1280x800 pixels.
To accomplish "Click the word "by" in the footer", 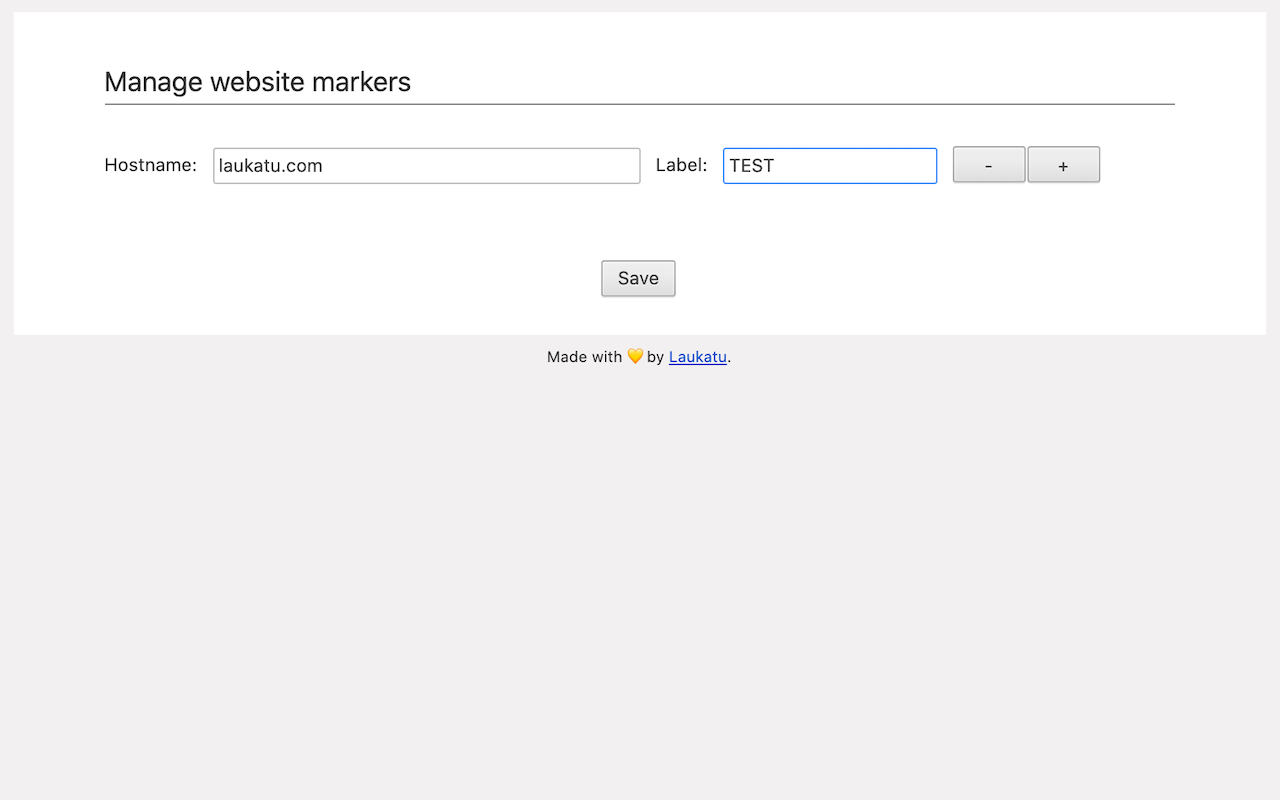I will (655, 357).
